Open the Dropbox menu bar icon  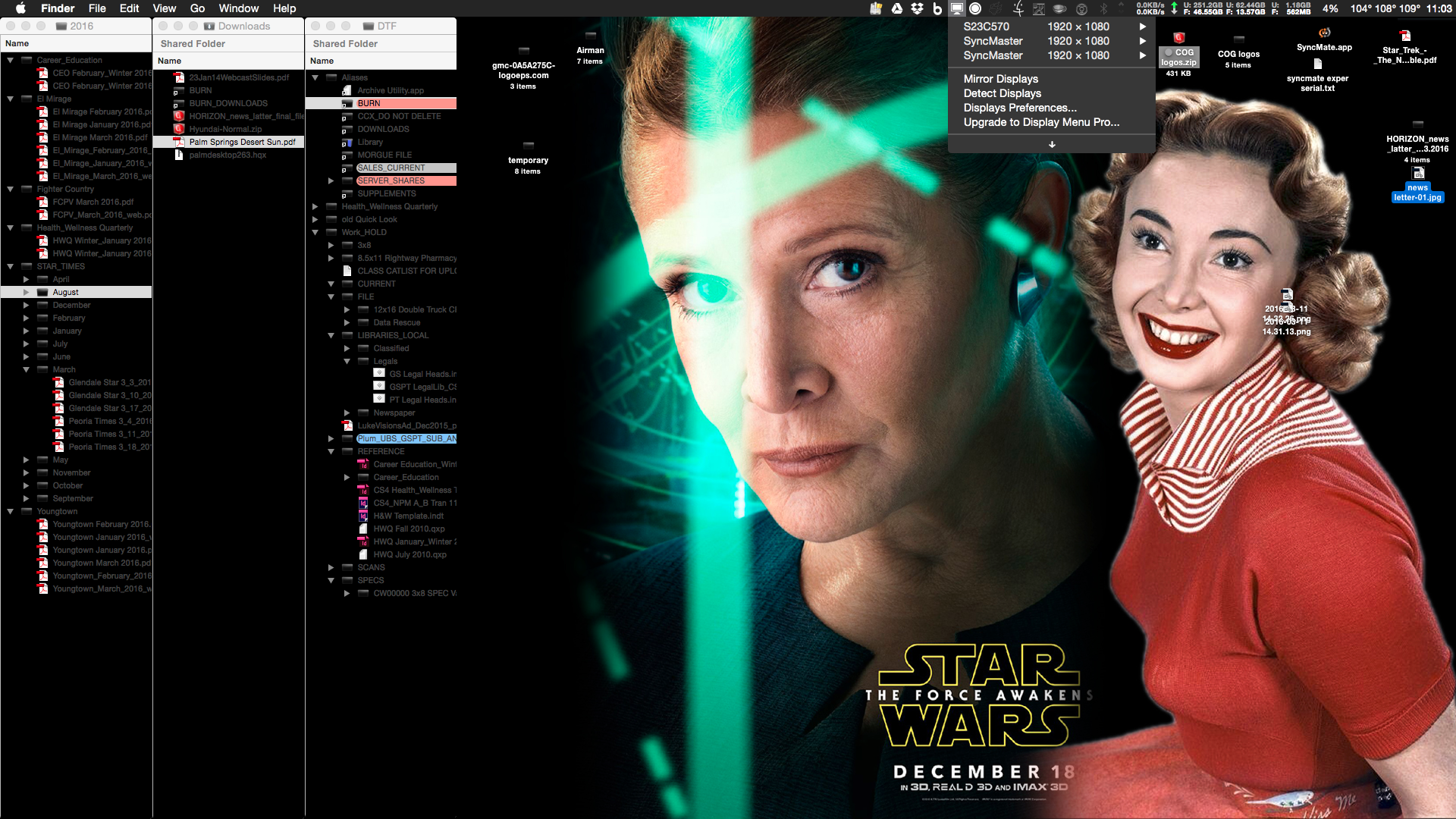click(x=918, y=8)
